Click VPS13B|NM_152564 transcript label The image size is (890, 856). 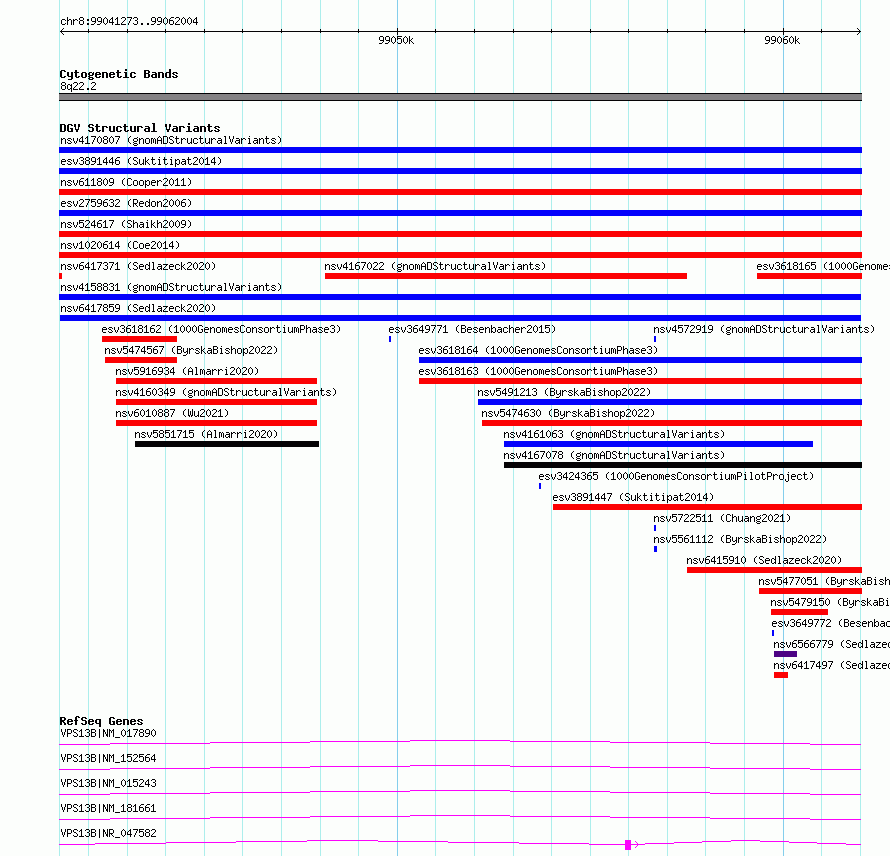click(x=108, y=758)
